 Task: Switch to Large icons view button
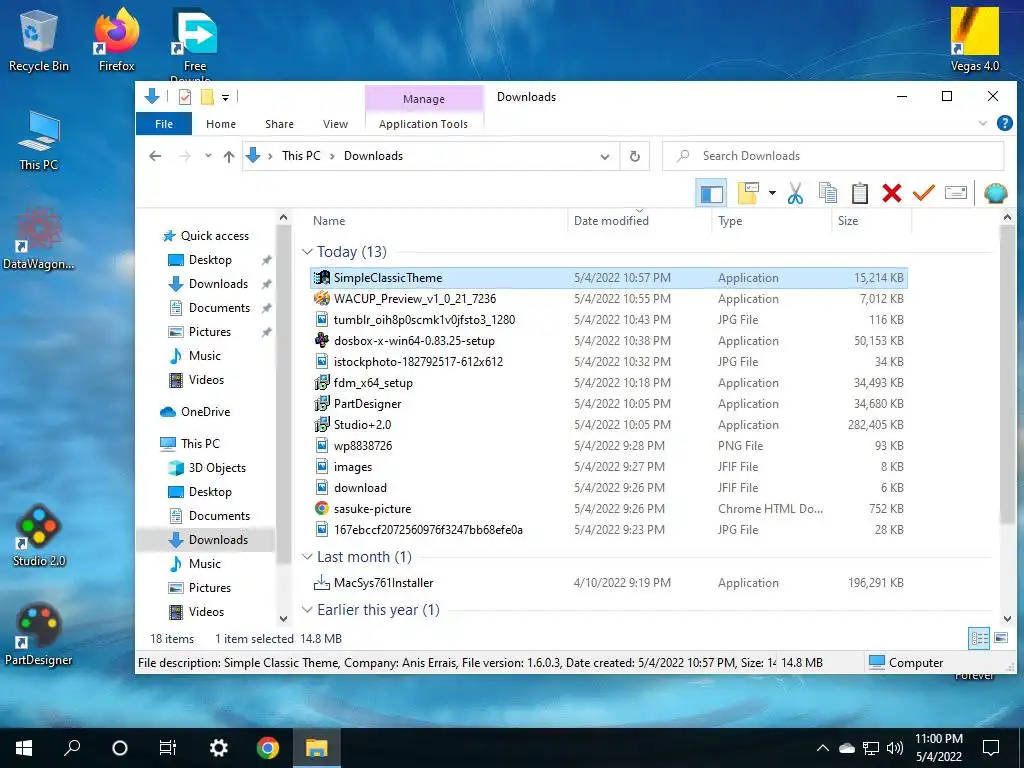1000,638
